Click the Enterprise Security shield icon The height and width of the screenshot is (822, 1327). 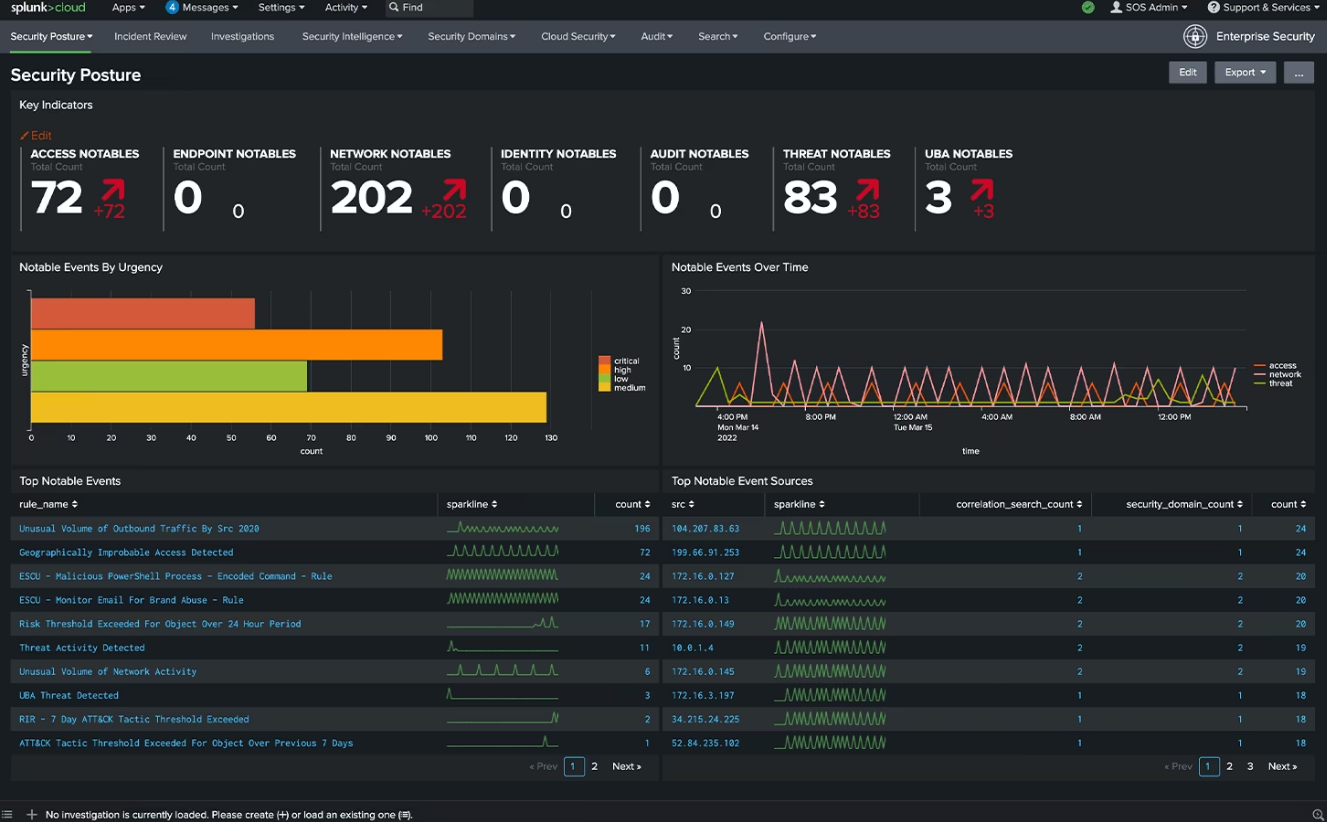tap(1194, 36)
